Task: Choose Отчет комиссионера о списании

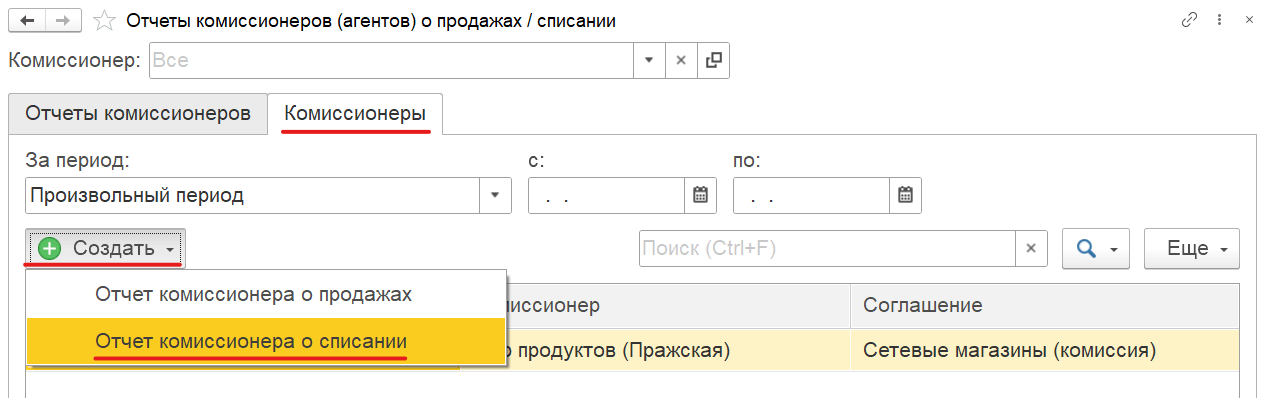Action: pos(253,341)
